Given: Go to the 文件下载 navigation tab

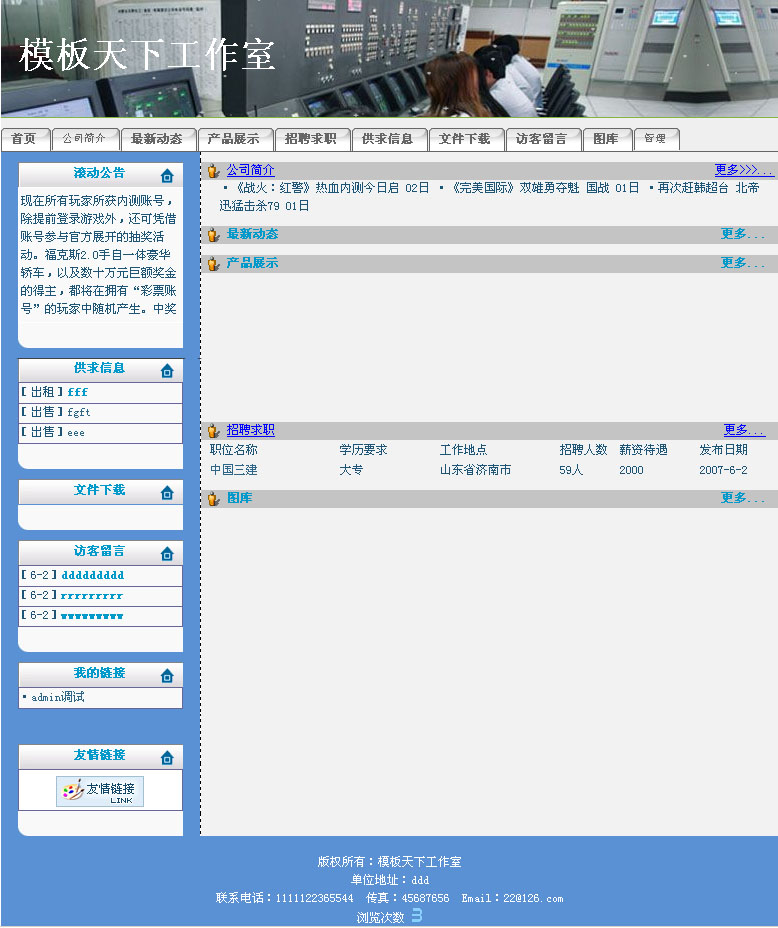Looking at the screenshot, I should tap(464, 139).
